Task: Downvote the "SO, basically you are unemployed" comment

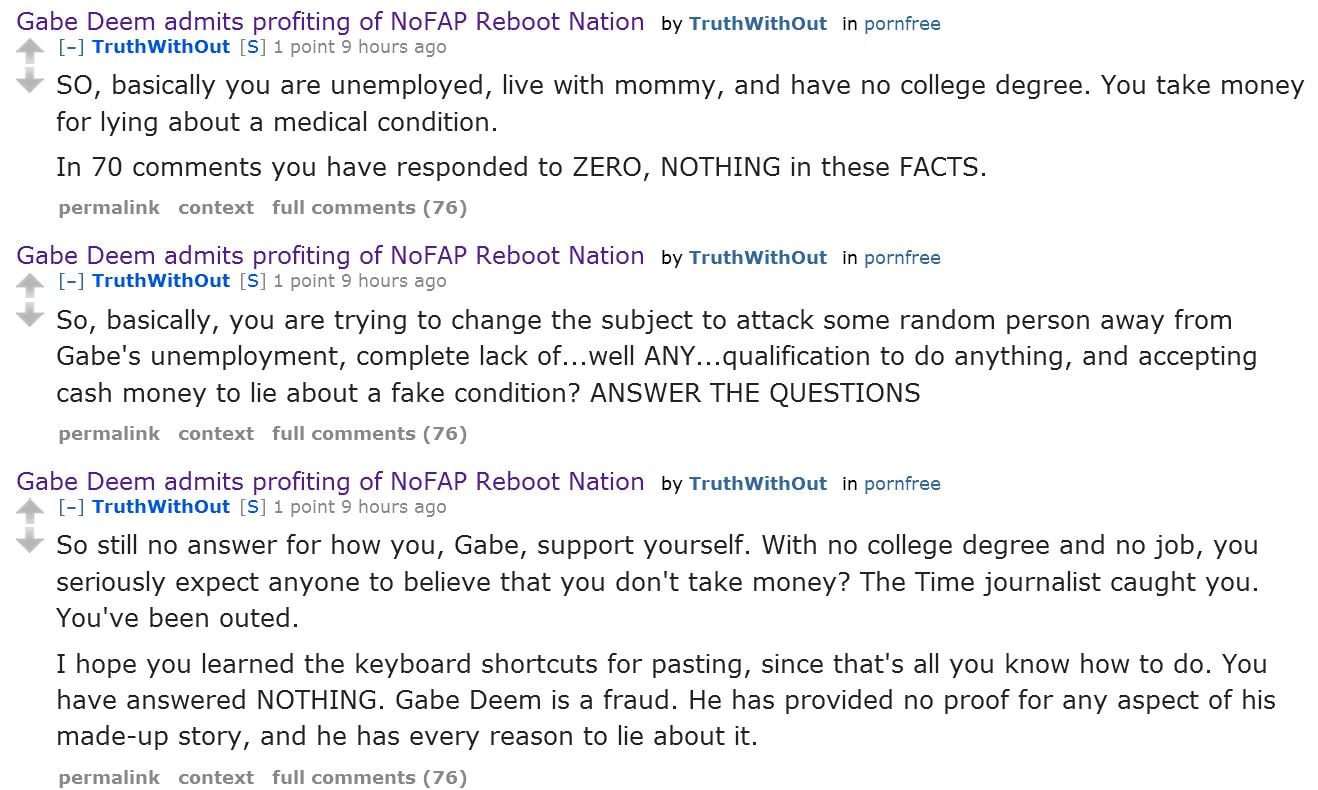Action: tap(31, 81)
